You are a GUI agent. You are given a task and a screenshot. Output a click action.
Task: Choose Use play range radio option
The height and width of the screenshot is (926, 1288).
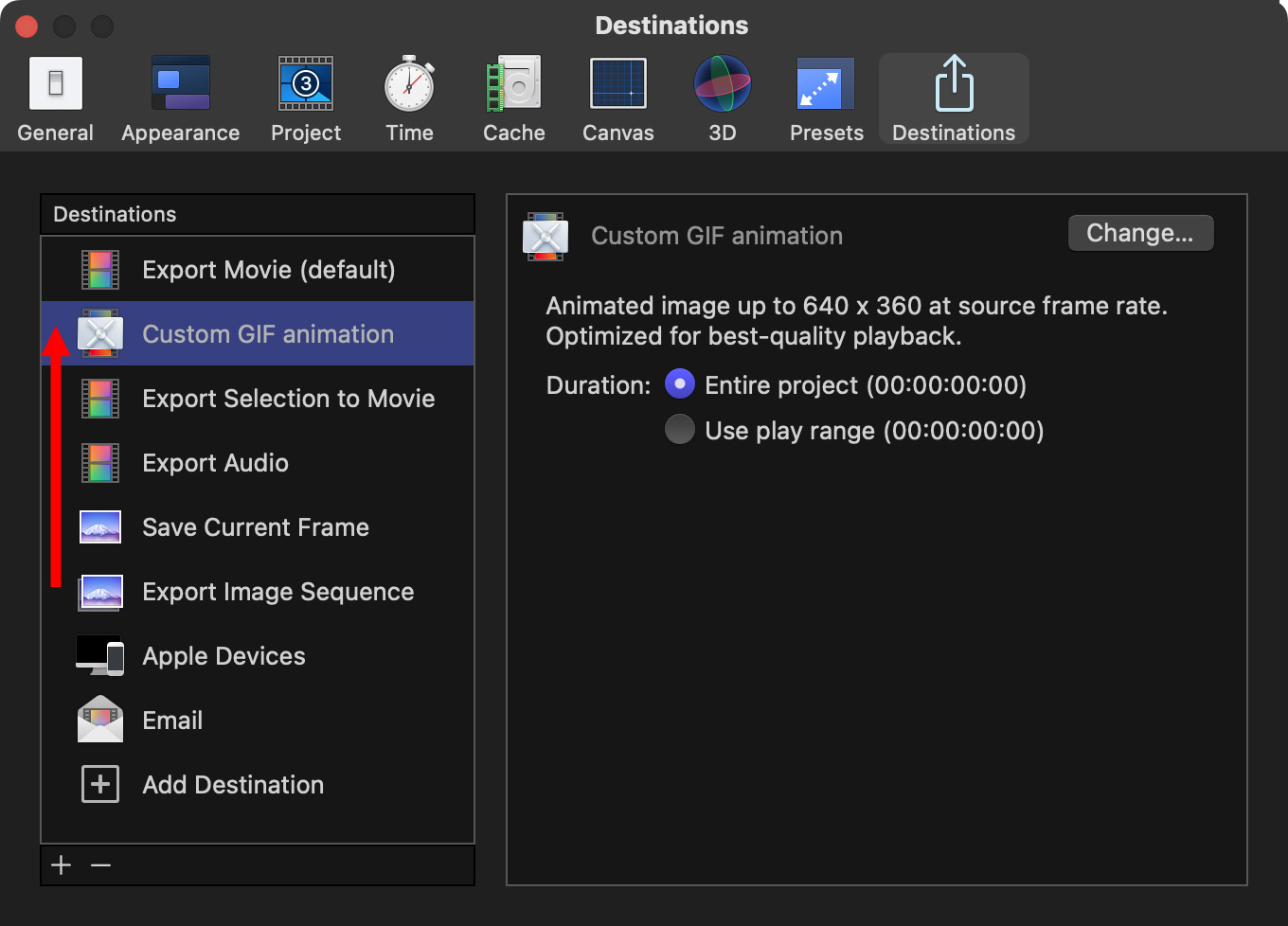[679, 430]
